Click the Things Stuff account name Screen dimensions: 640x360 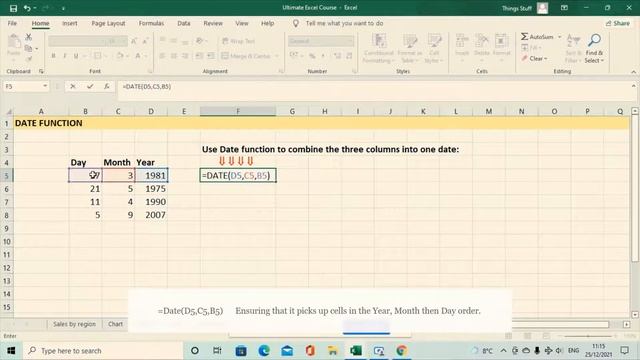[516, 8]
